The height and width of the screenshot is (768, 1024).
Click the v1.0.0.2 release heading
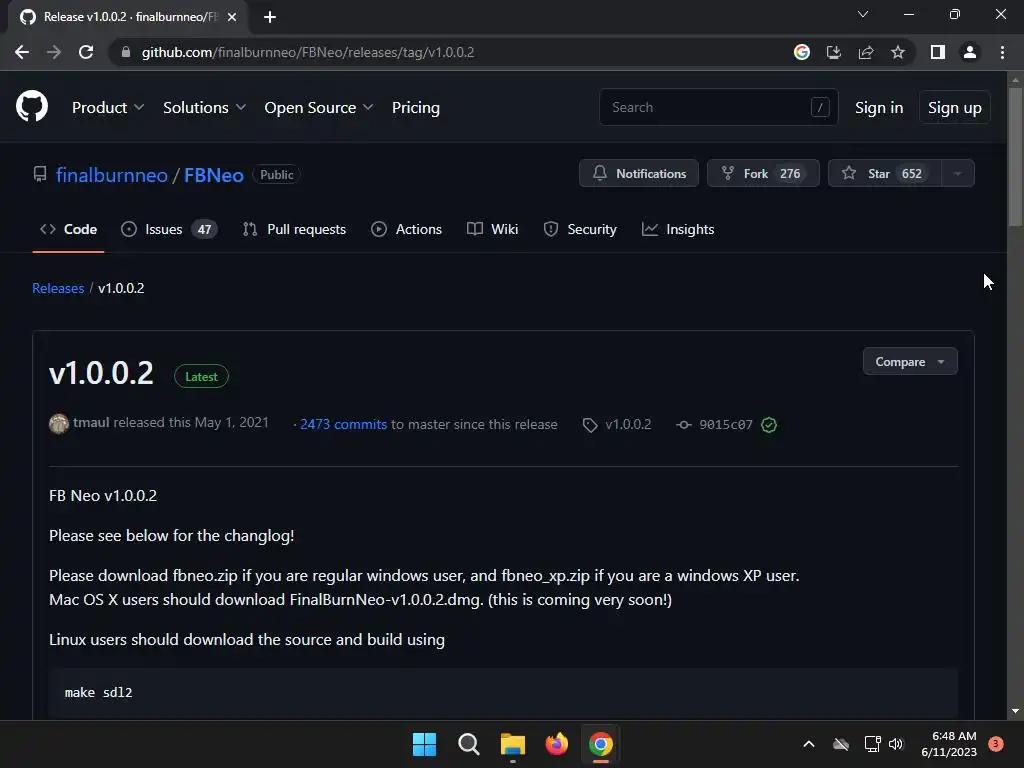(x=101, y=373)
